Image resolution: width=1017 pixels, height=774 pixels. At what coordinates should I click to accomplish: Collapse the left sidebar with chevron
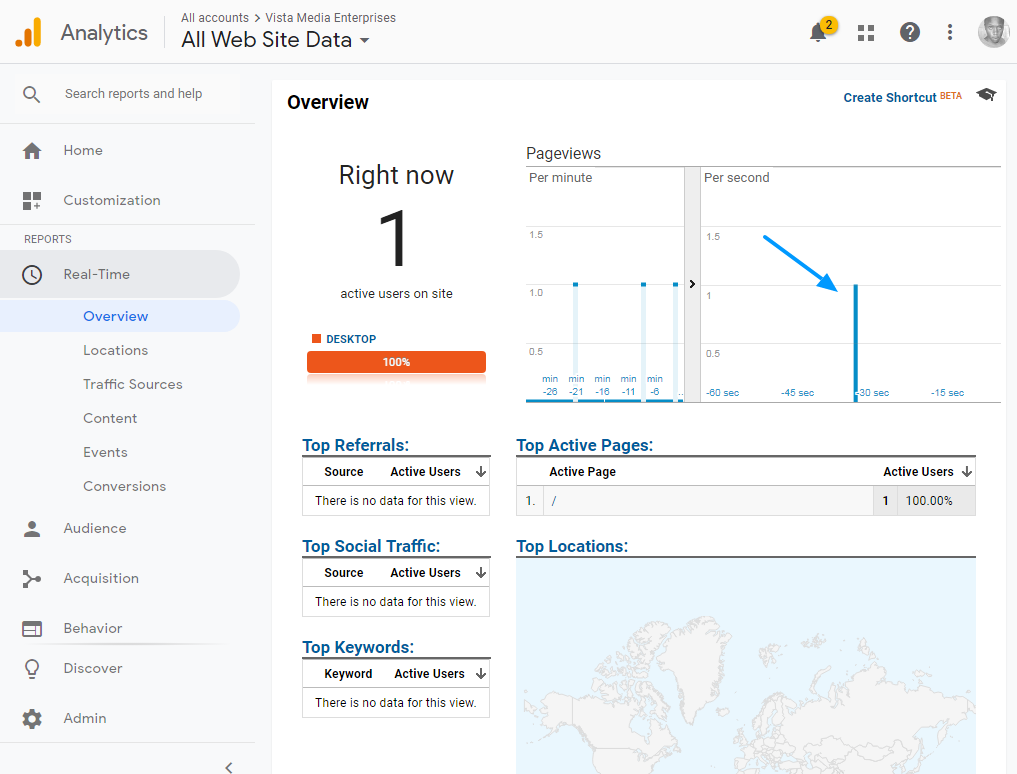(228, 767)
